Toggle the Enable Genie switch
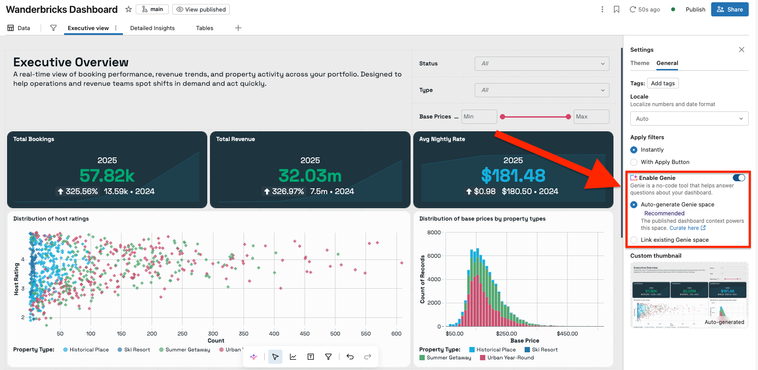The image size is (758, 370). coord(739,178)
